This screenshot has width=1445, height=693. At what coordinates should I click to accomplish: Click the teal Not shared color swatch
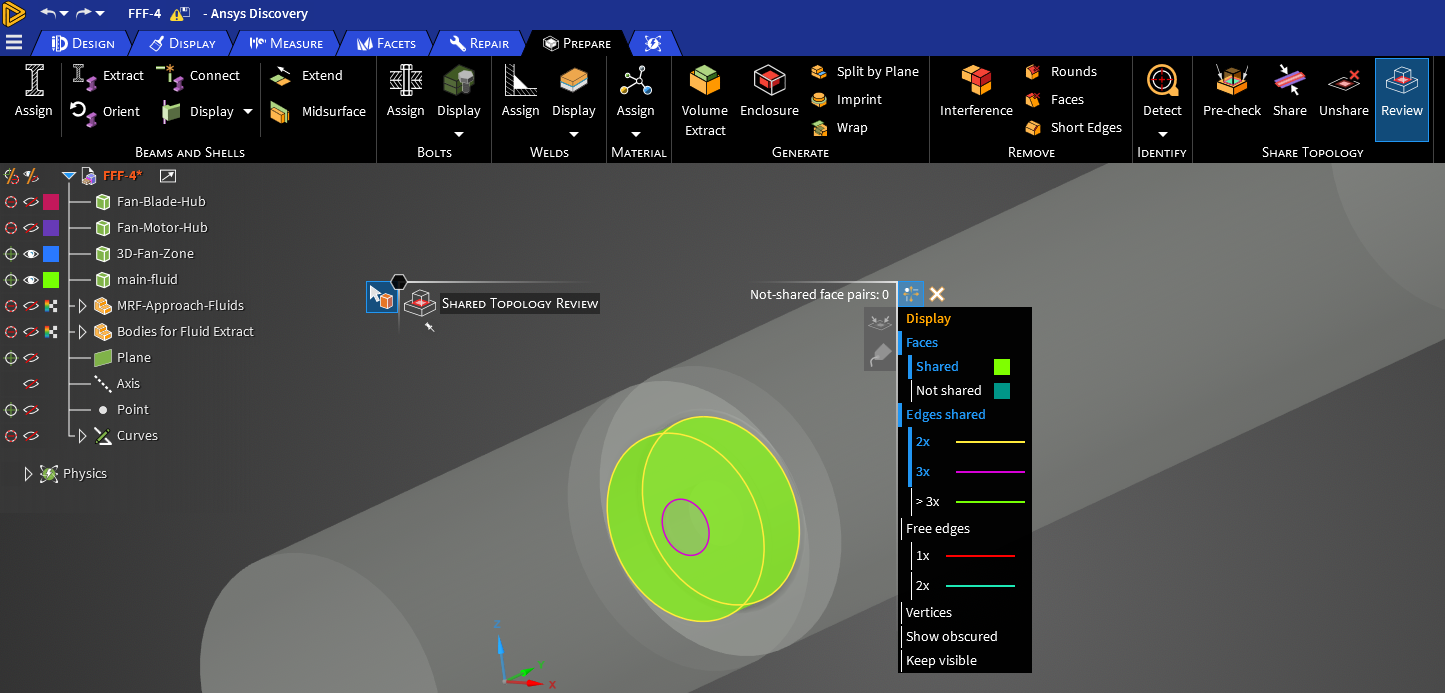click(1002, 391)
